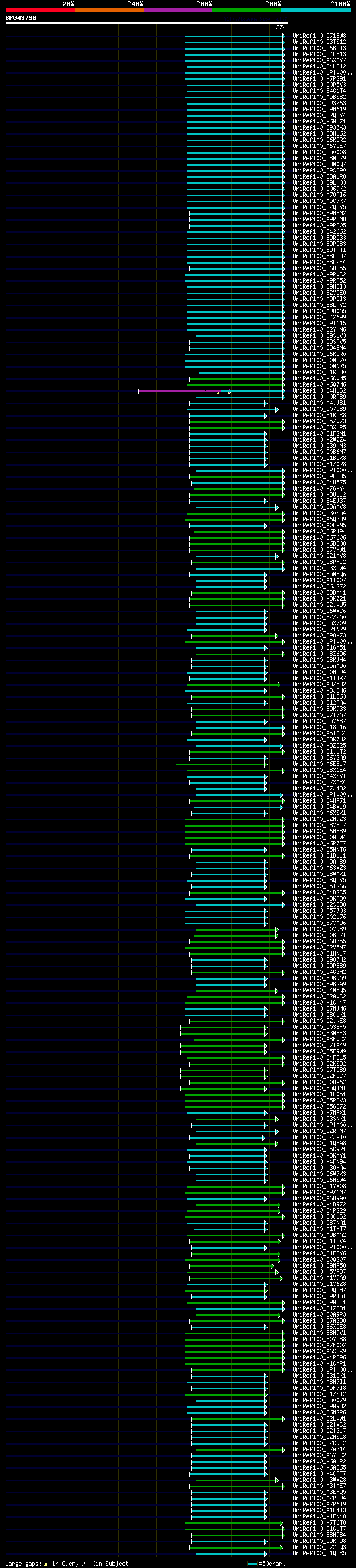Click hit label UniRef100_Q30S54
Screen dimensions: 356x1568
pos(319,513)
